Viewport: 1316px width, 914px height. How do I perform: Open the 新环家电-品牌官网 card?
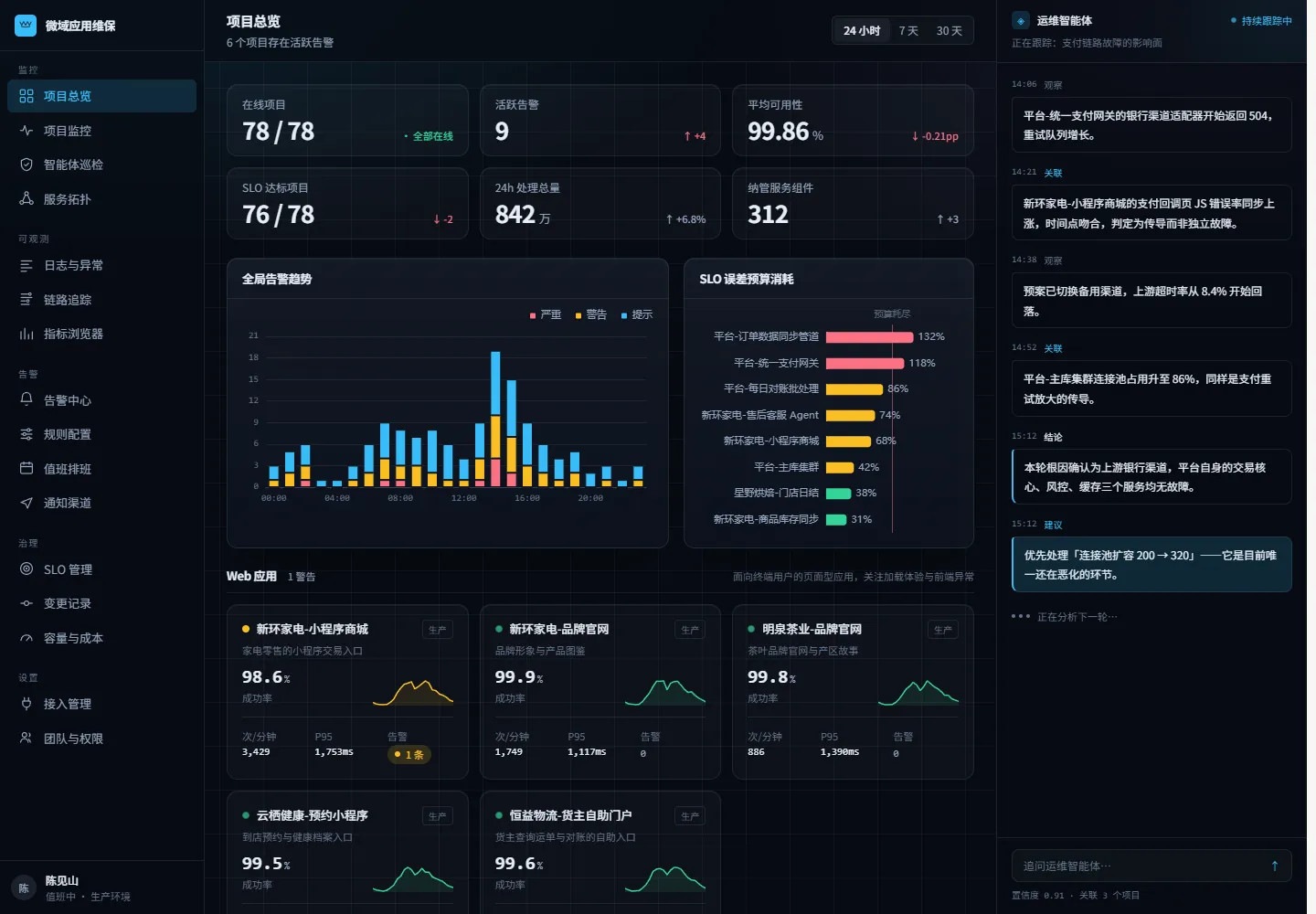(x=600, y=692)
